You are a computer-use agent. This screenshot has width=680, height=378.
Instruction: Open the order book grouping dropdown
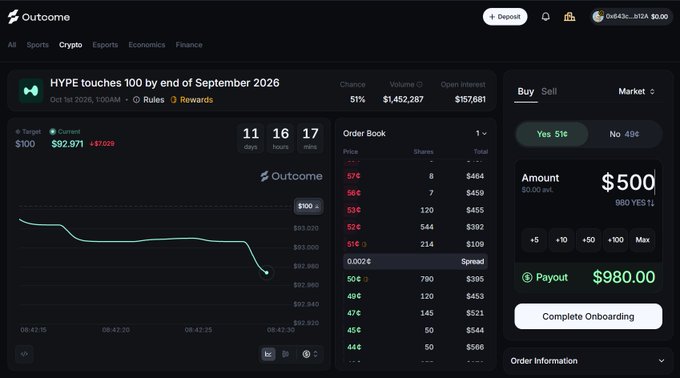[x=481, y=134]
